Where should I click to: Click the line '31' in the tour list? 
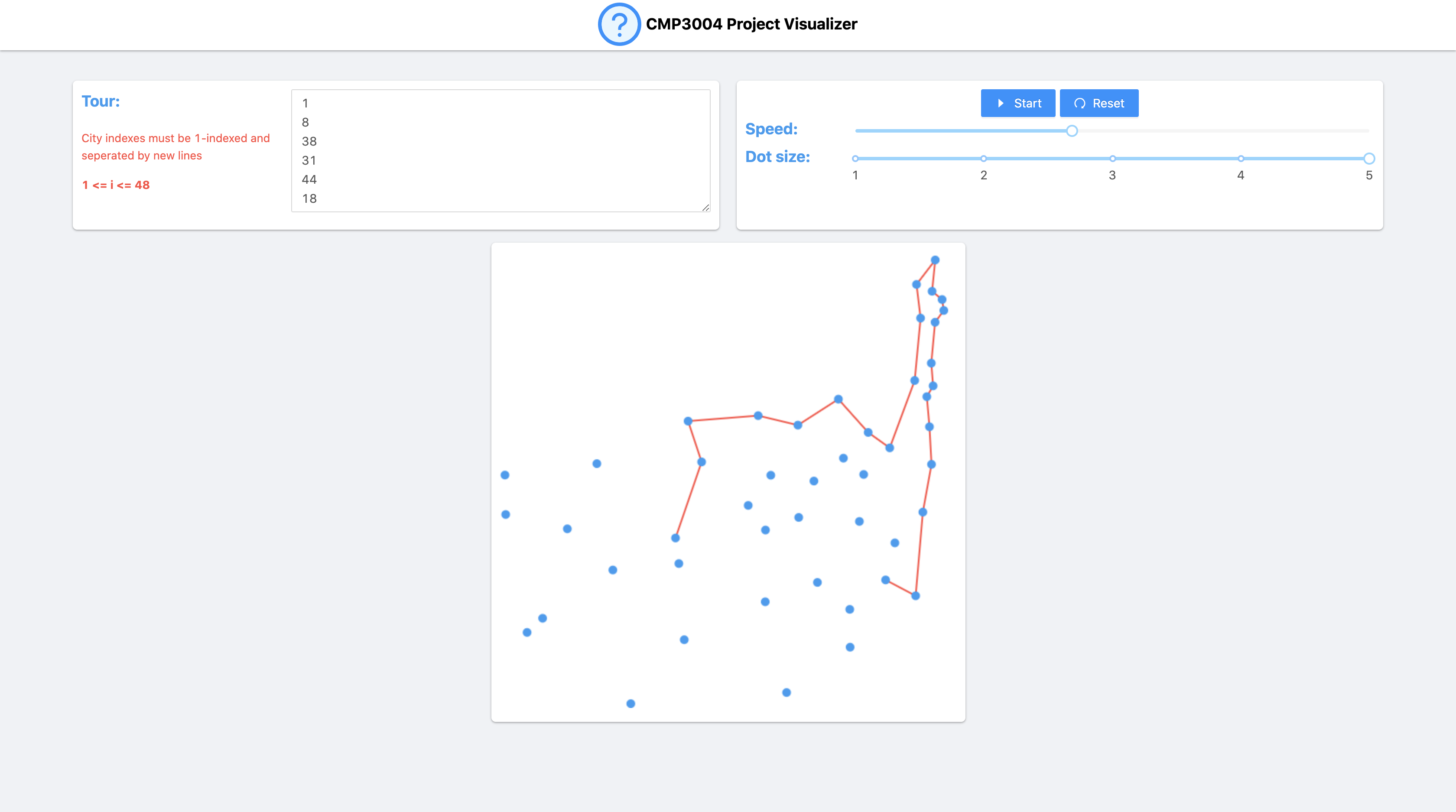coord(309,160)
